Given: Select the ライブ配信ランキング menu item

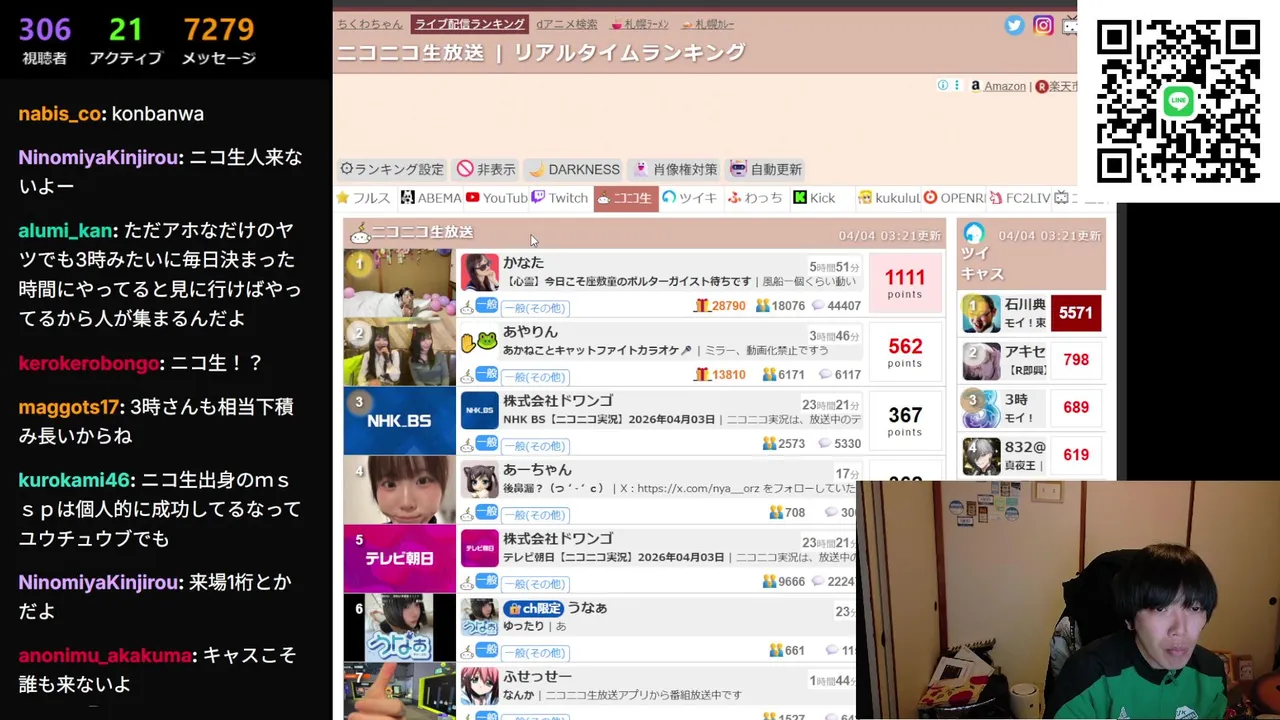Looking at the screenshot, I should click(469, 24).
